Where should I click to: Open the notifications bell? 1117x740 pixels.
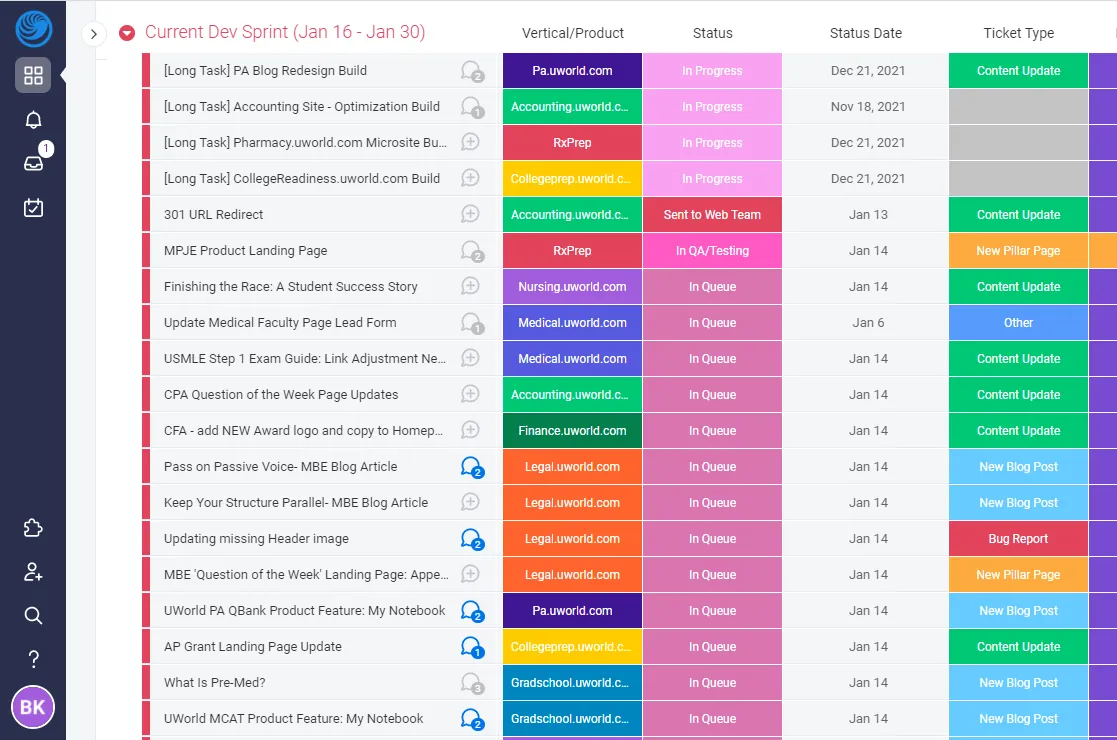33,120
